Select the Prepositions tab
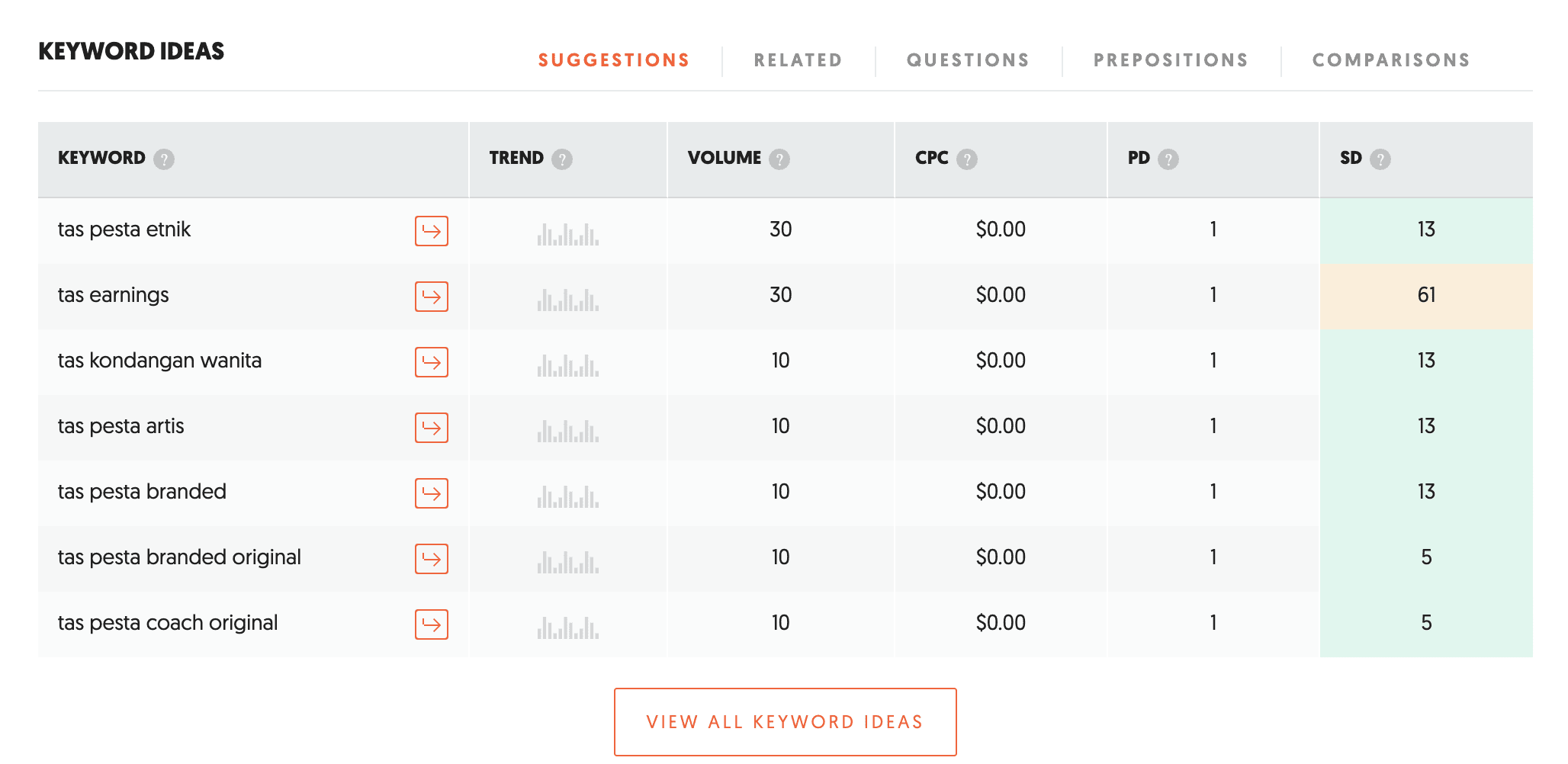The width and height of the screenshot is (1568, 764). pos(1171,60)
